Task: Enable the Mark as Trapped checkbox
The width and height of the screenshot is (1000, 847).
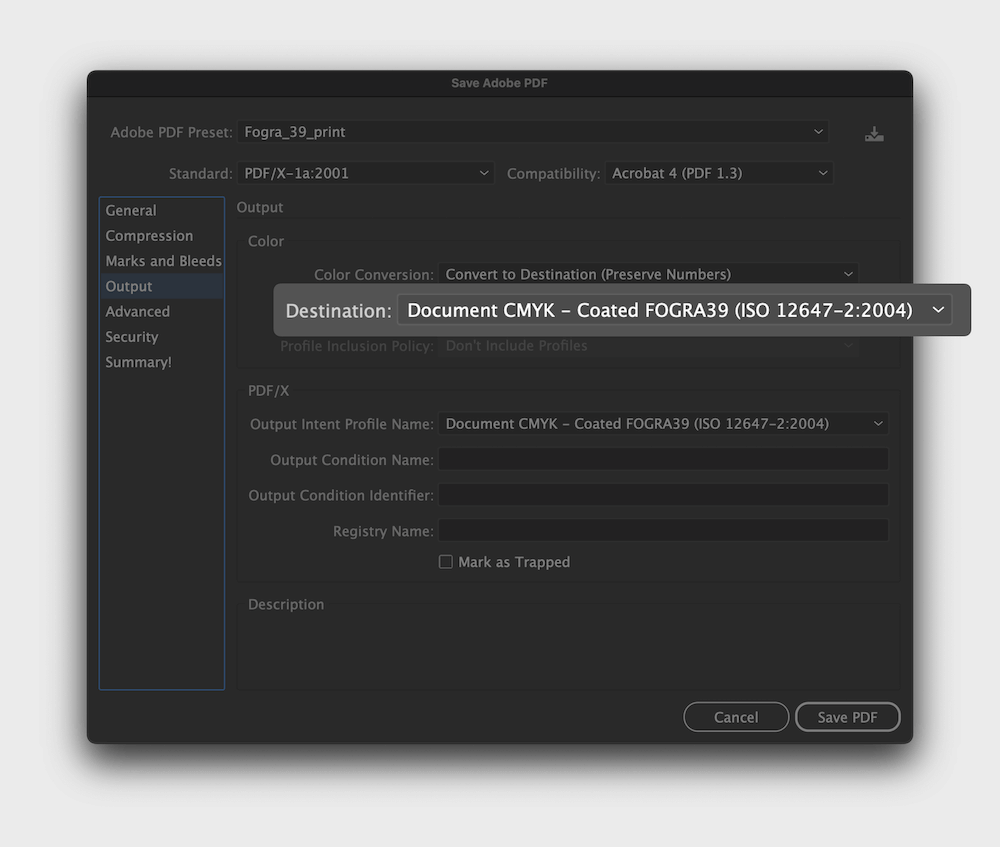Action: click(446, 562)
